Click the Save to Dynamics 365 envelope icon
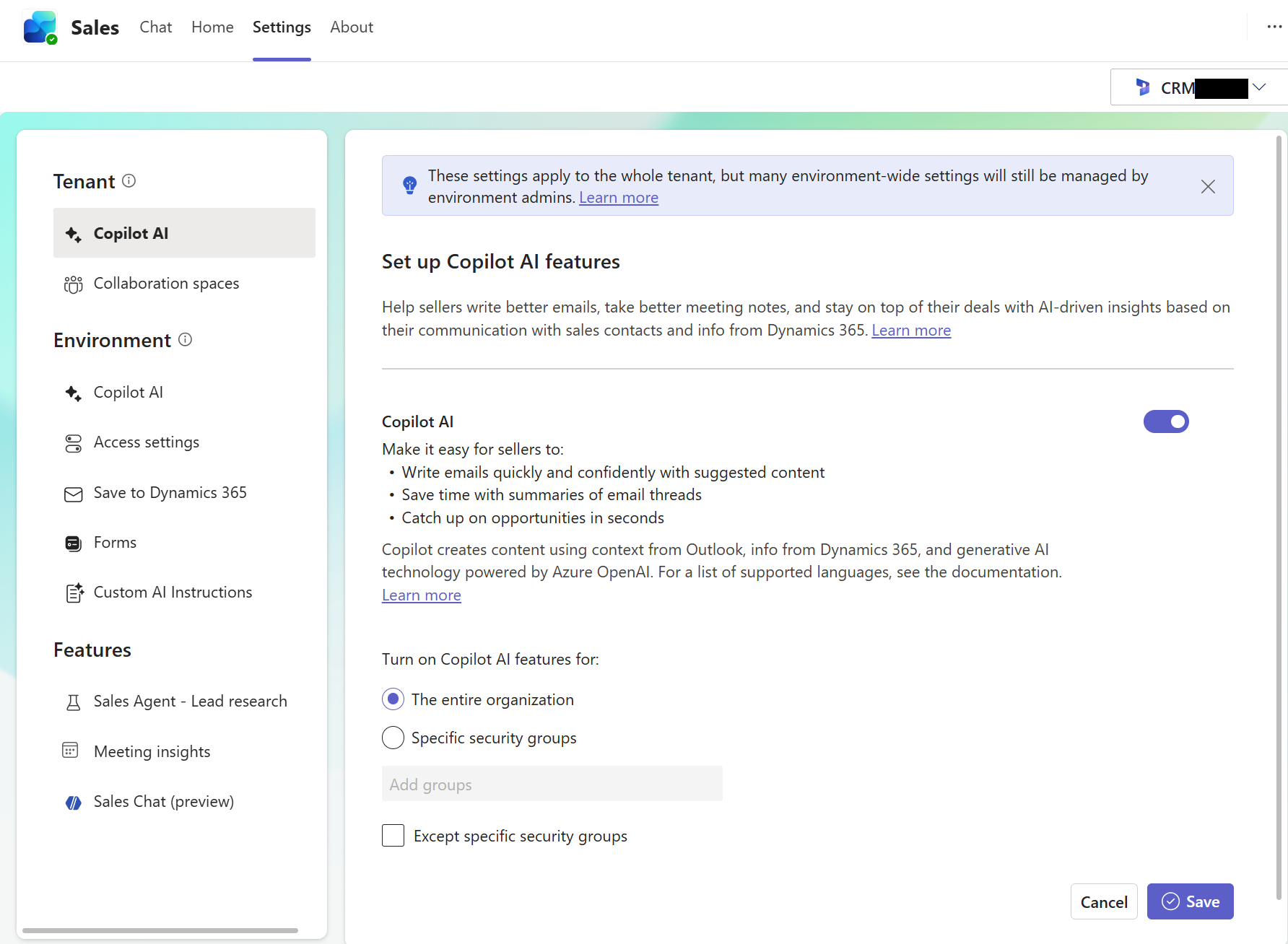 (73, 494)
